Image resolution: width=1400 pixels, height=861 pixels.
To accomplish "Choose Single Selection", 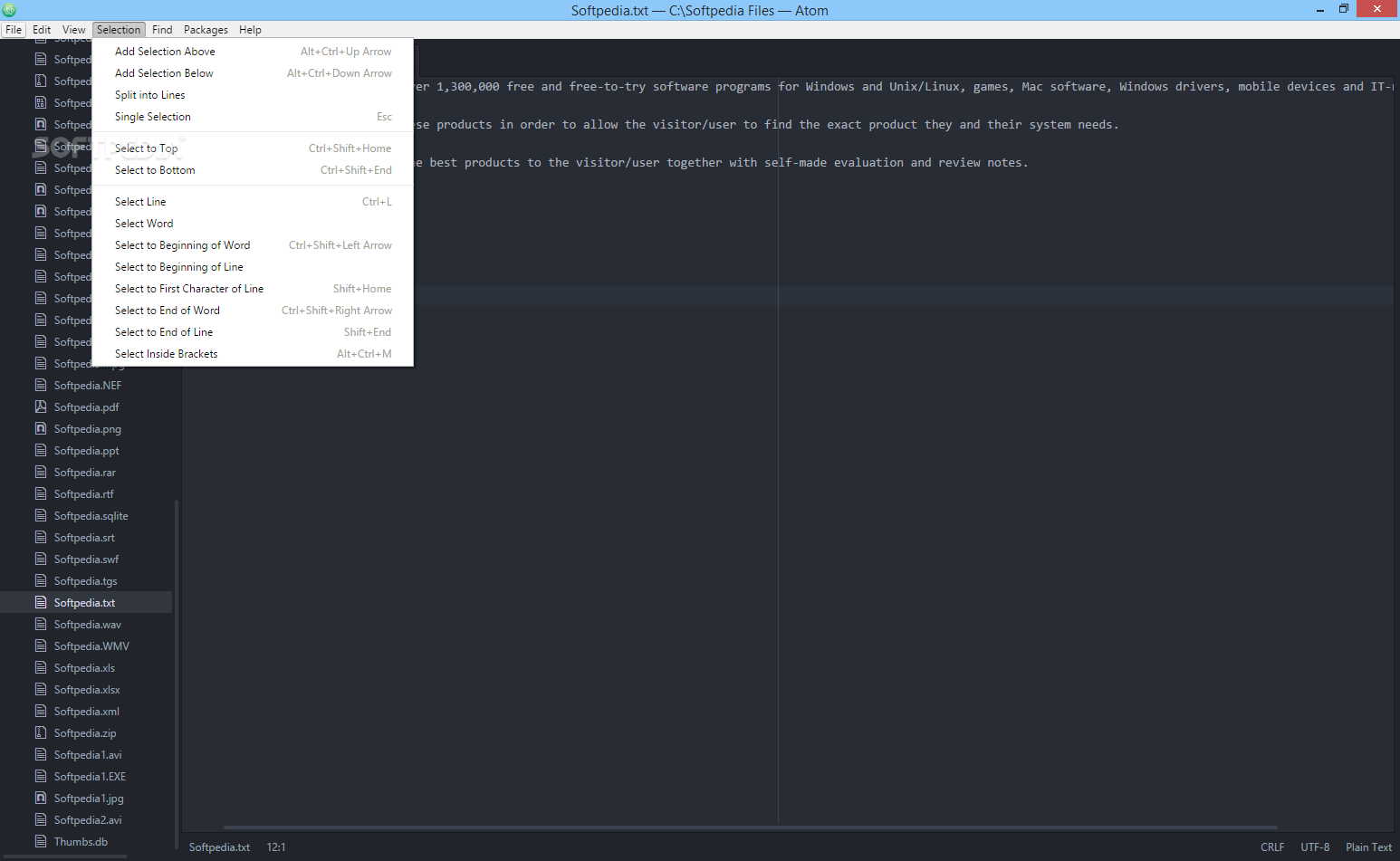I will click(x=254, y=117).
